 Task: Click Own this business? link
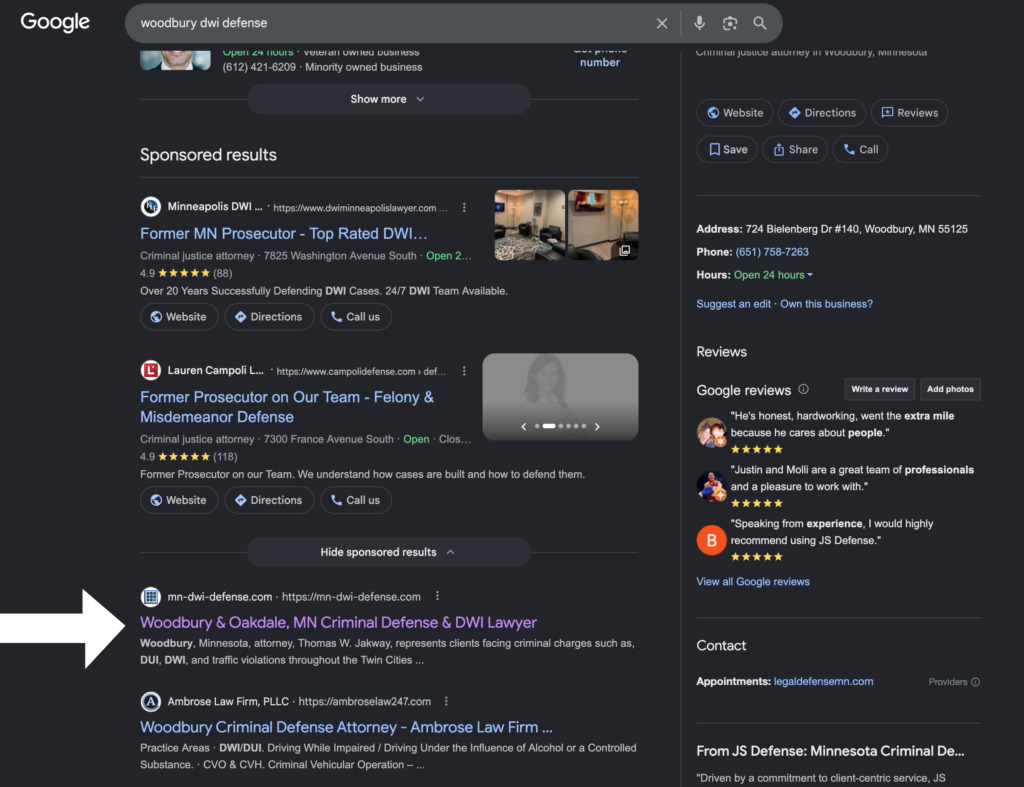pos(826,304)
